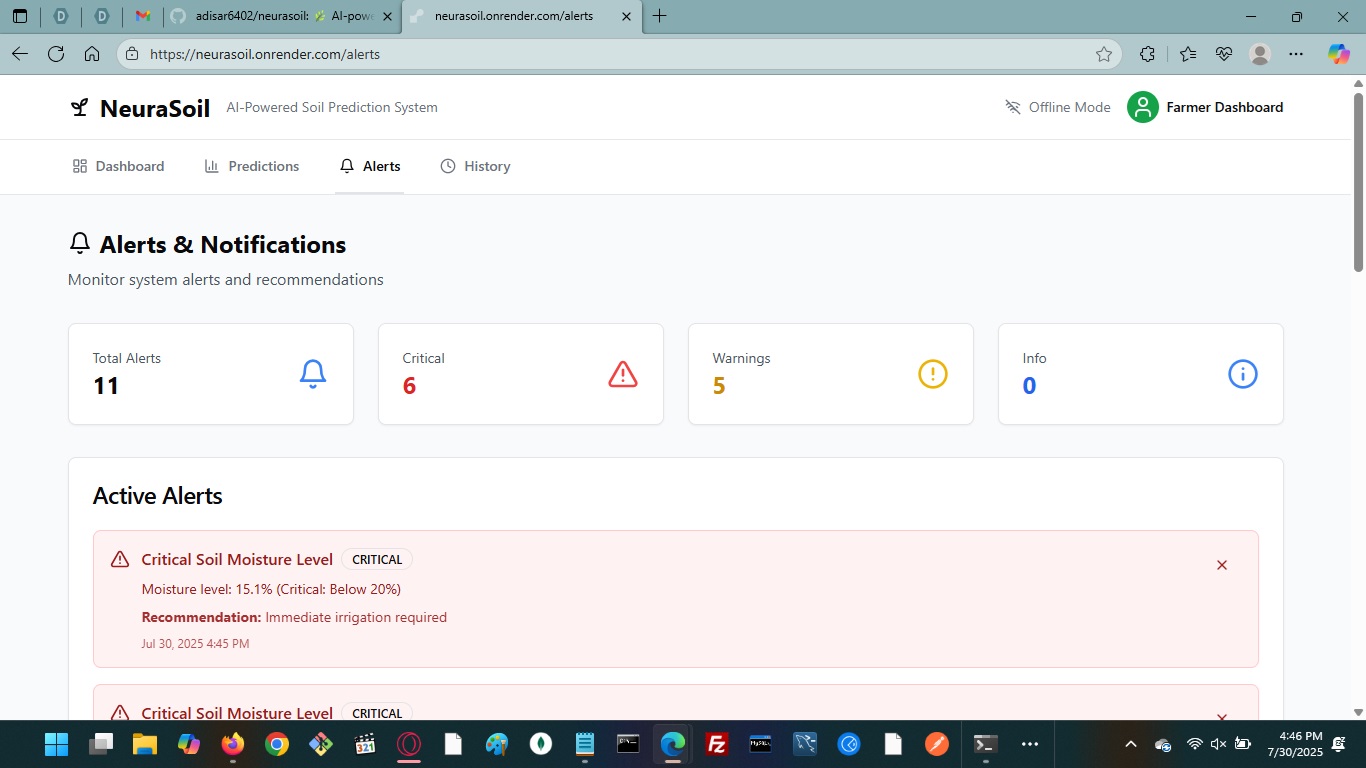Click the NeuraSoil brand name
The image size is (1366, 768).
[x=155, y=108]
